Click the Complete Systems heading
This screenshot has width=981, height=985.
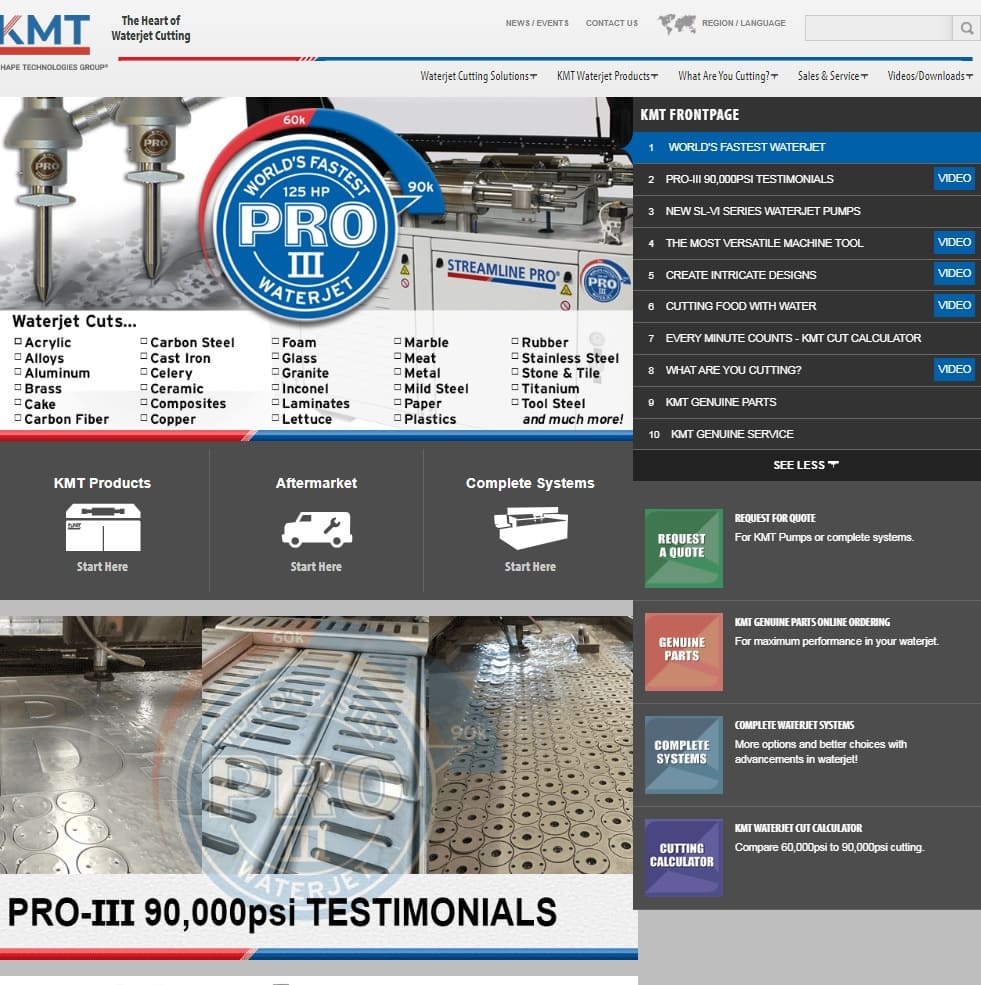click(530, 483)
